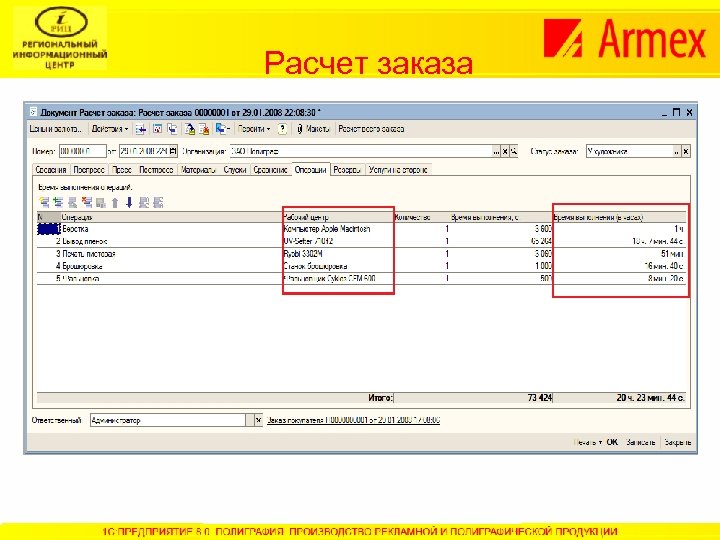Click the add-by-copy row icon in table toolbar
The width and height of the screenshot is (720, 540).
coord(58,202)
